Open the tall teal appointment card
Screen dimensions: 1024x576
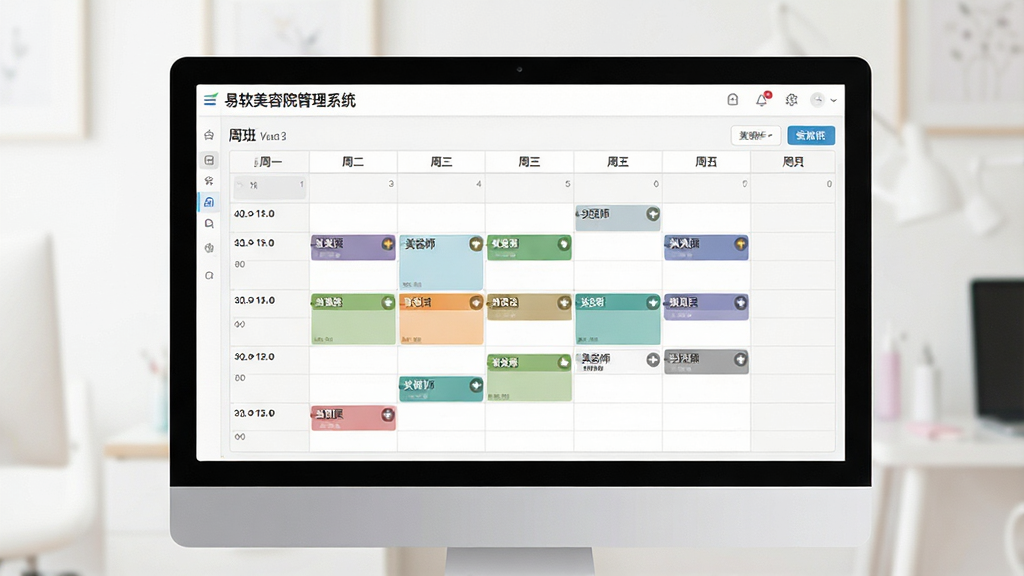click(x=618, y=319)
